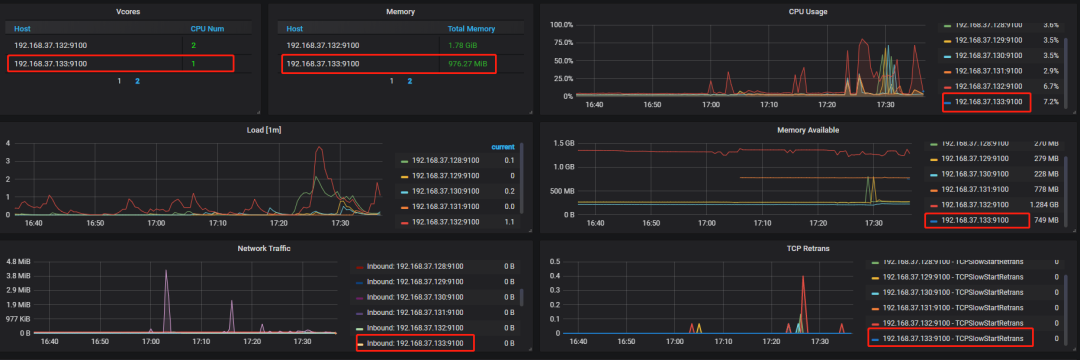Open the CPU Usage panel title menu
The height and width of the screenshot is (360, 1080).
click(x=808, y=12)
